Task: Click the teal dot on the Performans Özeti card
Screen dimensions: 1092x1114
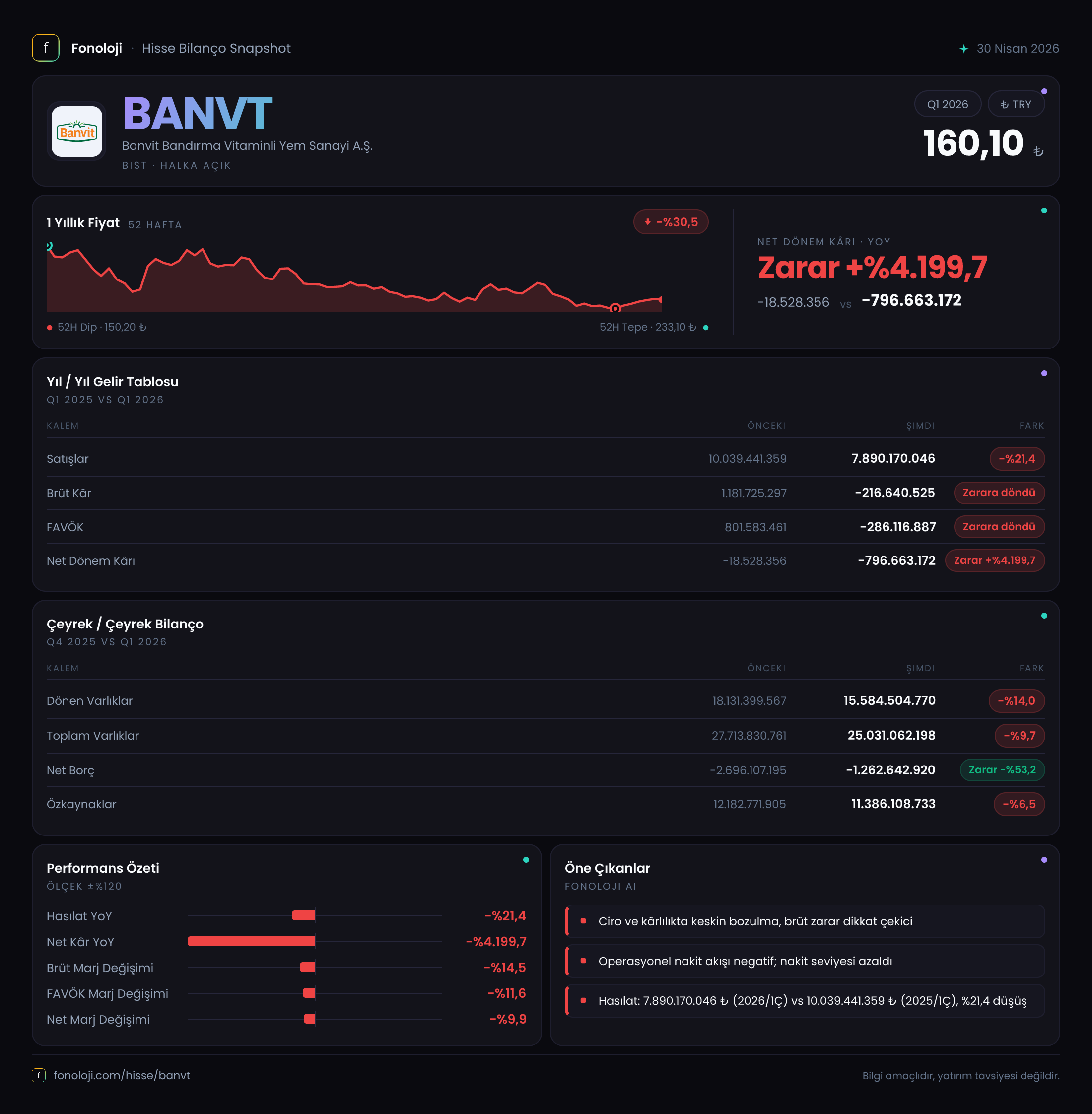Action: click(526, 860)
